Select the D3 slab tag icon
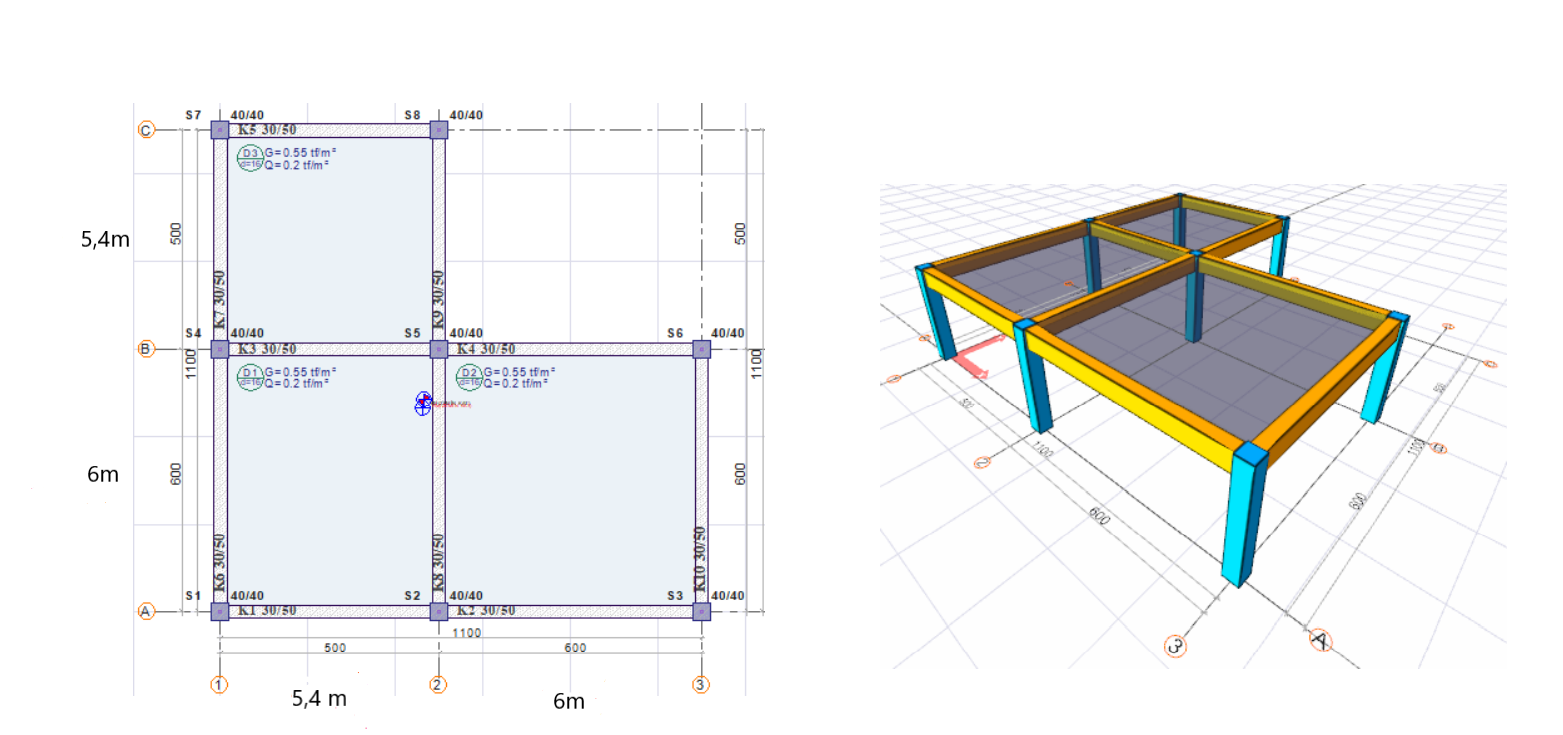The image size is (1563, 735). pos(249,154)
